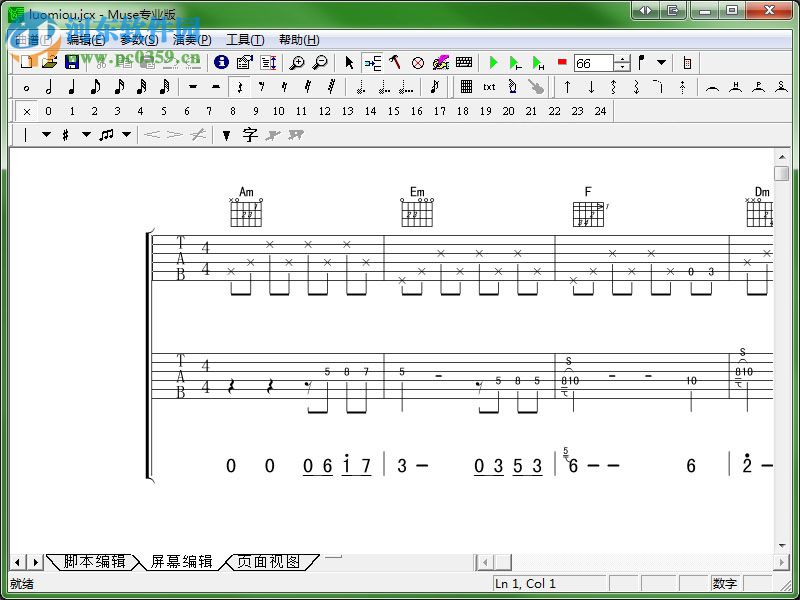Viewport: 800px width, 600px height.
Task: Select the arrow pointer tool
Action: pos(348,62)
